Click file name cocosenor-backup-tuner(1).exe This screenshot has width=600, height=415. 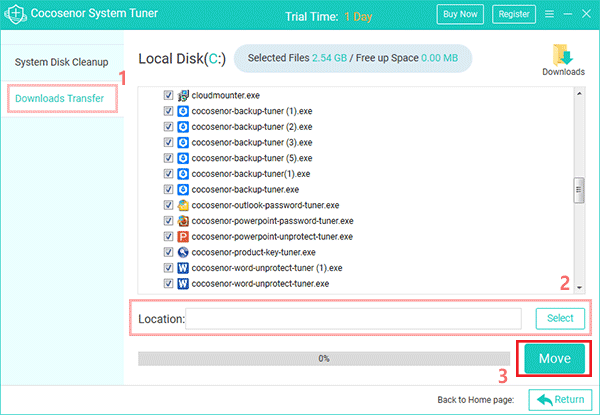(251, 174)
